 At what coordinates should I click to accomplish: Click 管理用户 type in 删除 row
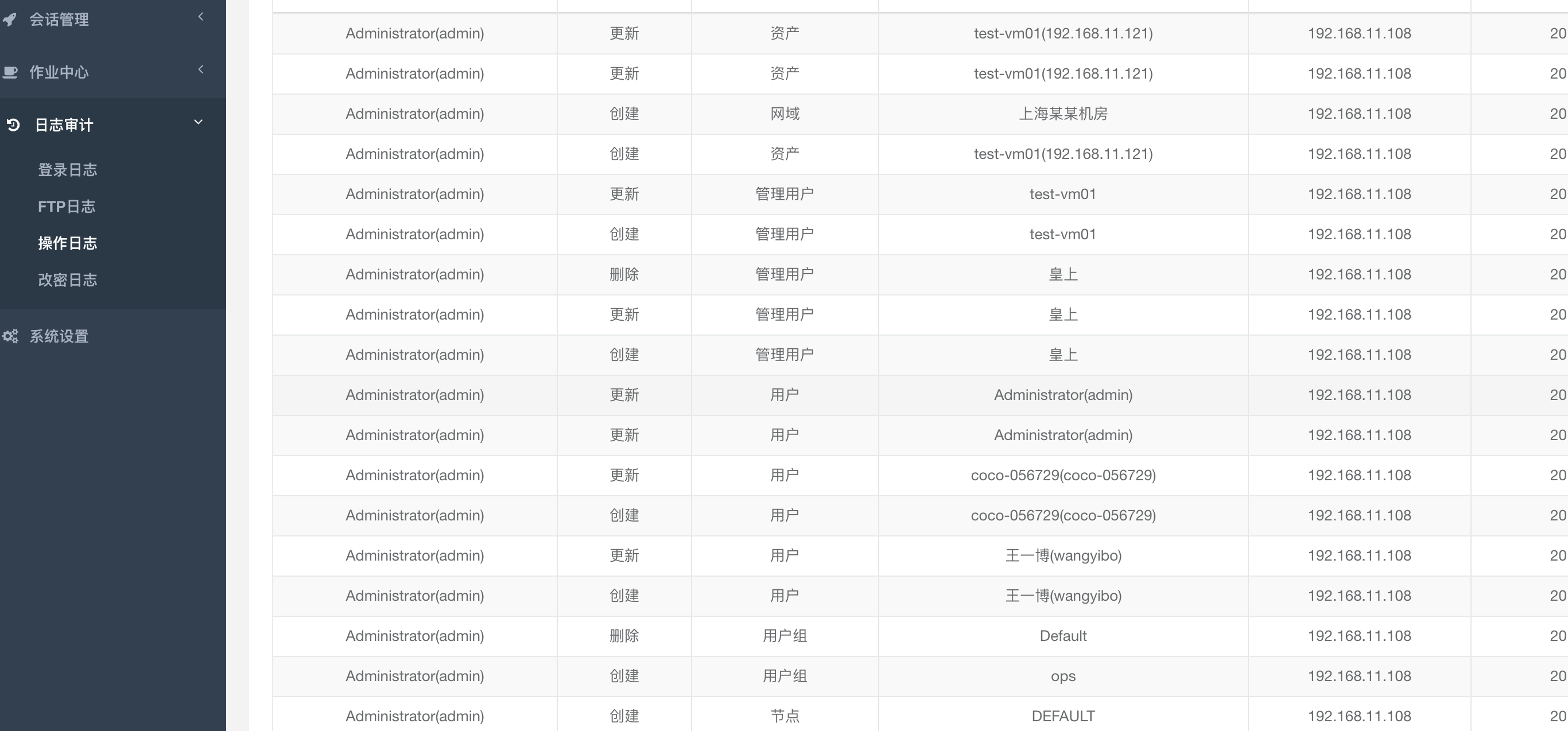point(785,274)
